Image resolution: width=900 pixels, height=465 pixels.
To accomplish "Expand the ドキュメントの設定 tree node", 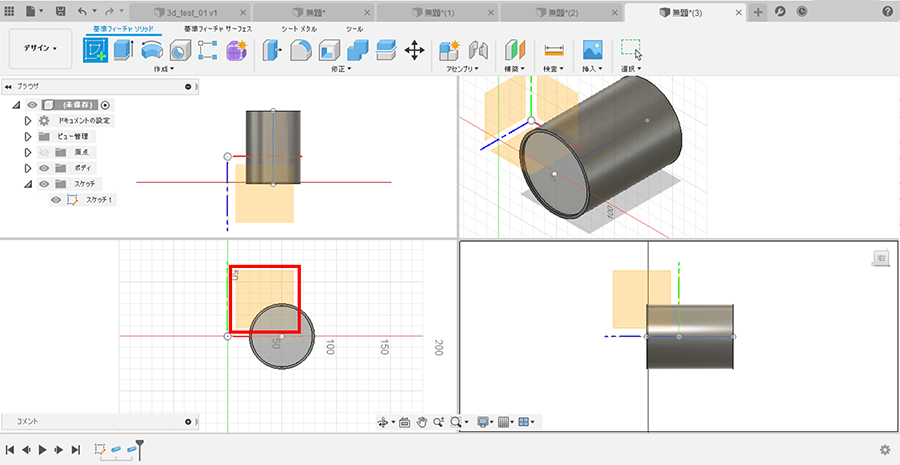I will [28, 120].
